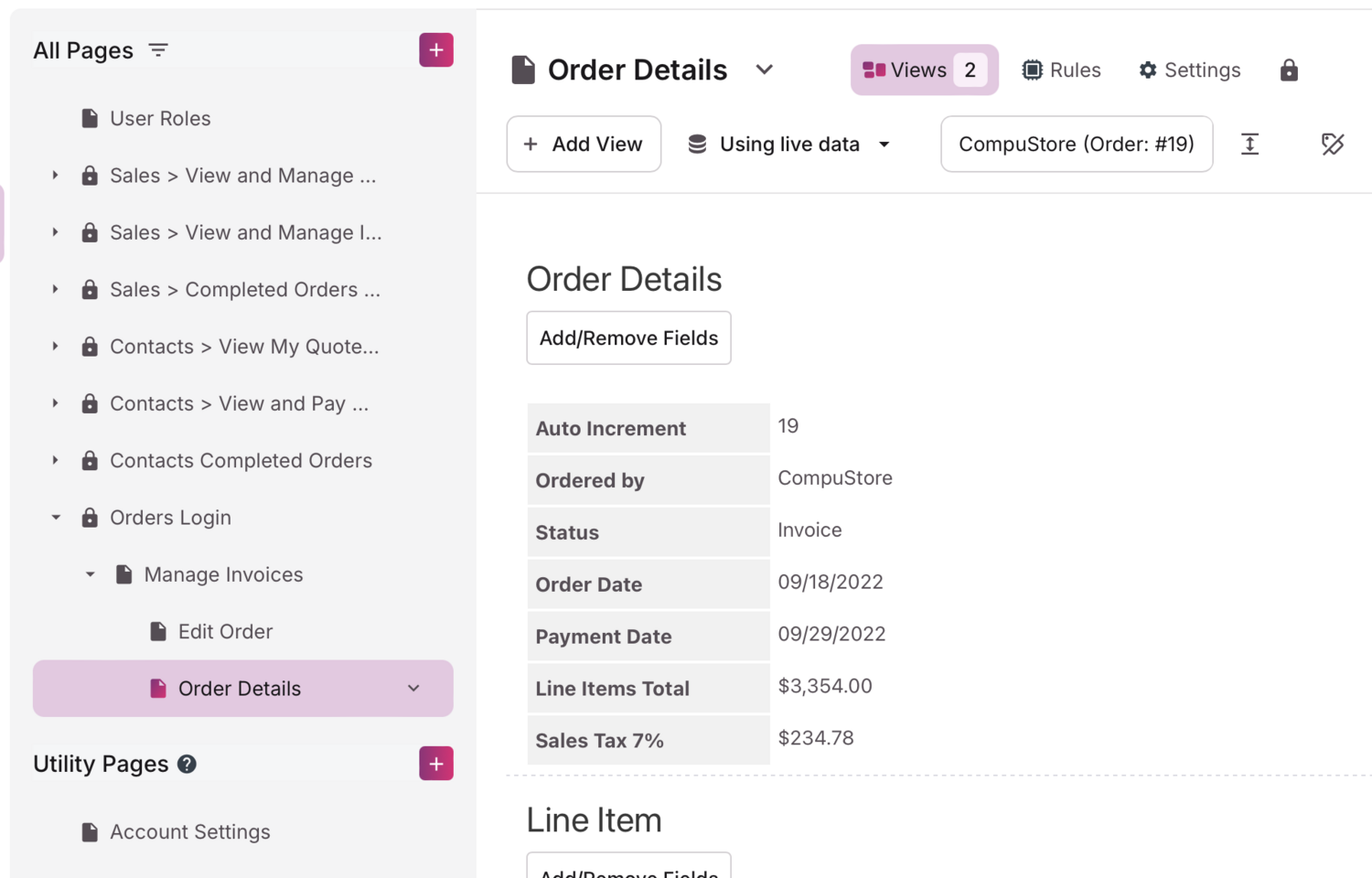Open the Using live data dropdown
The height and width of the screenshot is (878, 1372).
[884, 144]
